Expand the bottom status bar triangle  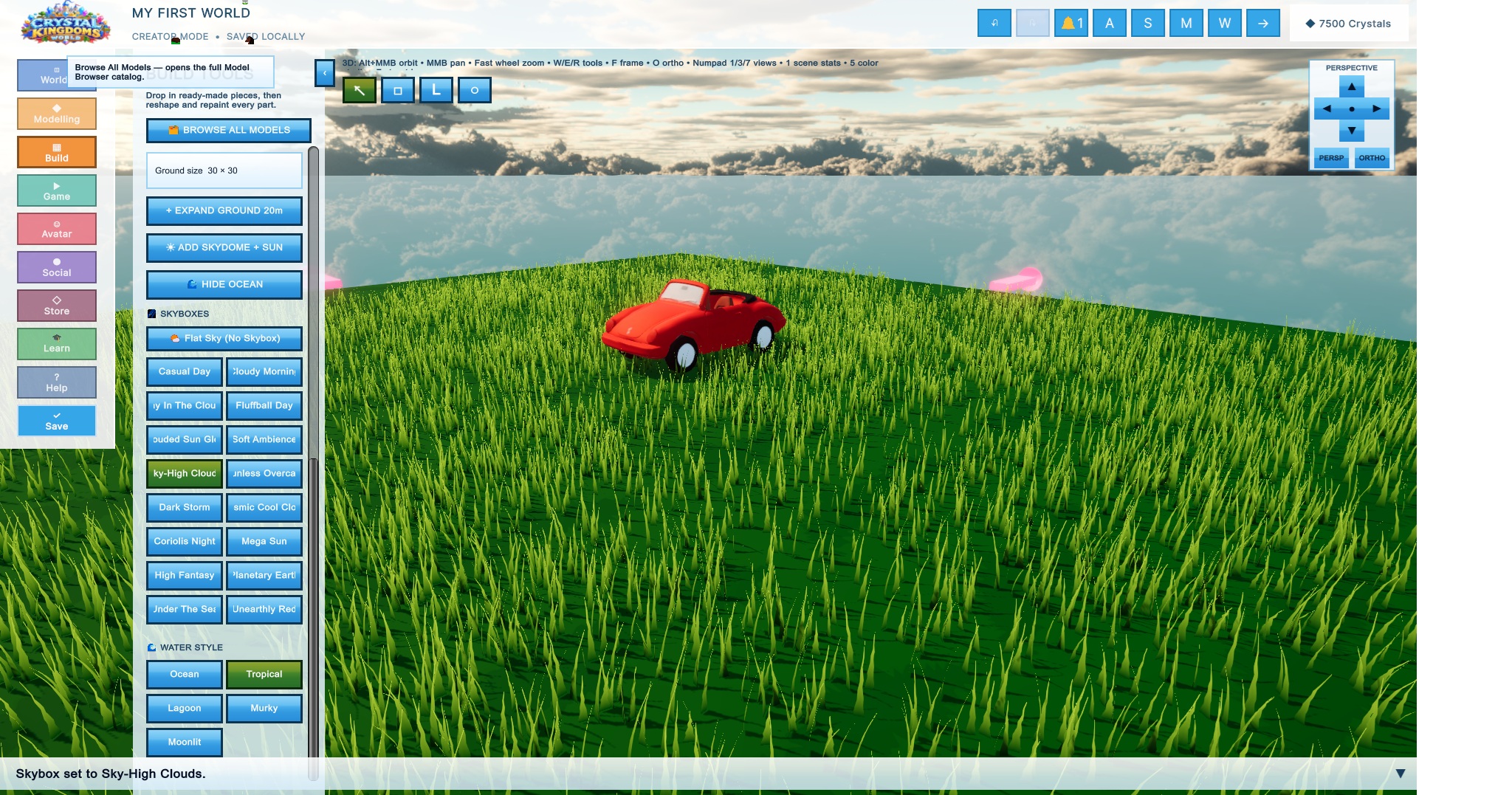click(x=1401, y=774)
